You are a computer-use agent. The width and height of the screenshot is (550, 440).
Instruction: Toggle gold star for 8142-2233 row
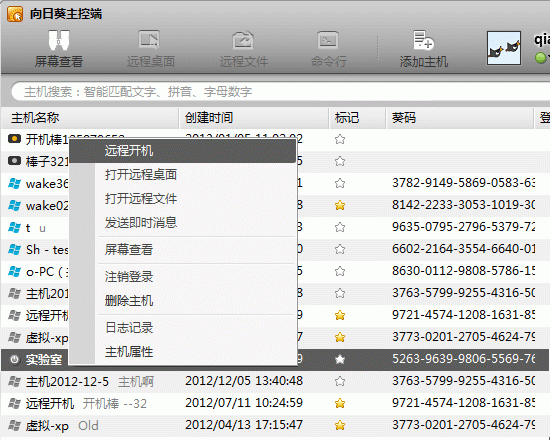[x=340, y=205]
